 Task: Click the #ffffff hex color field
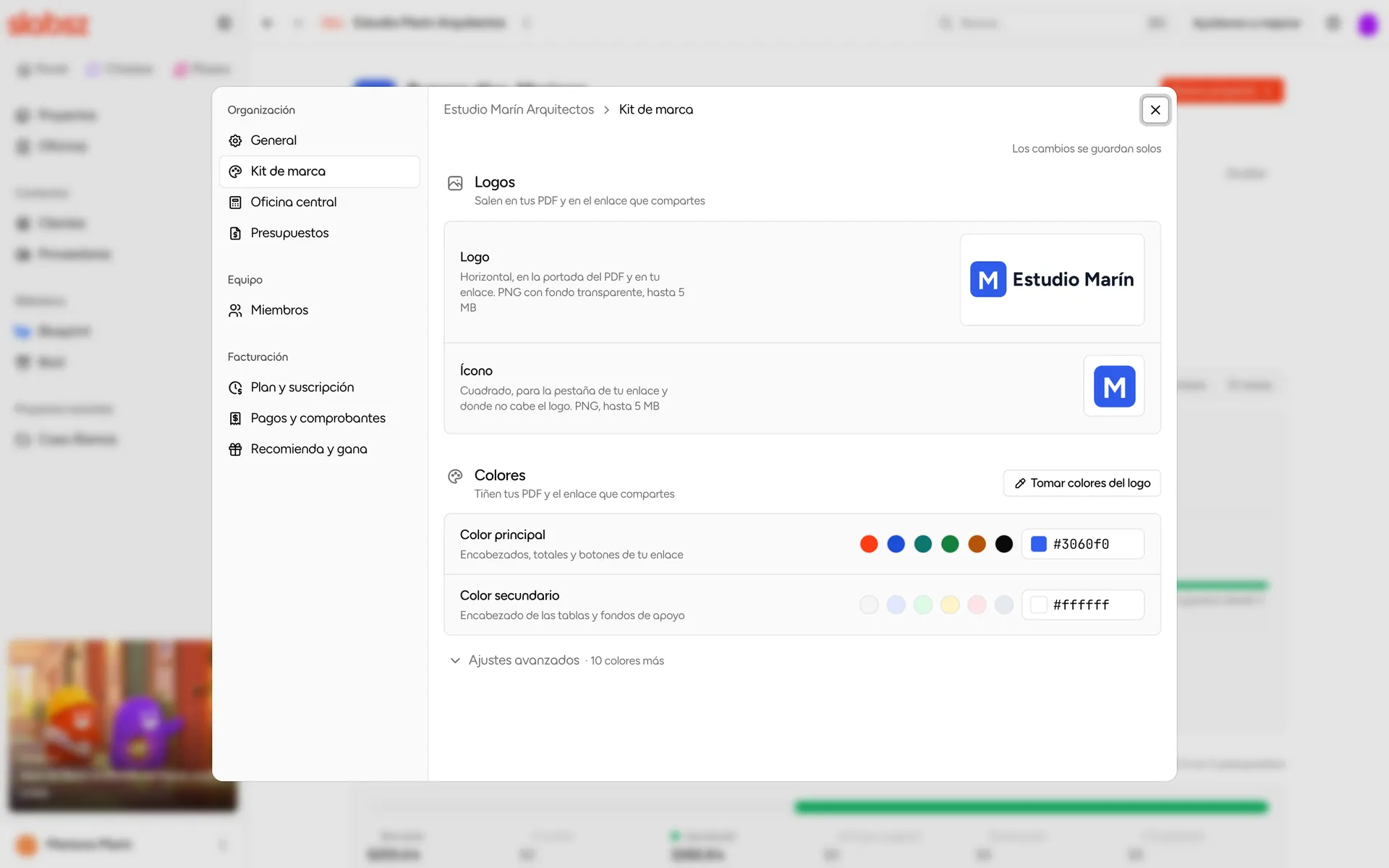tap(1083, 605)
